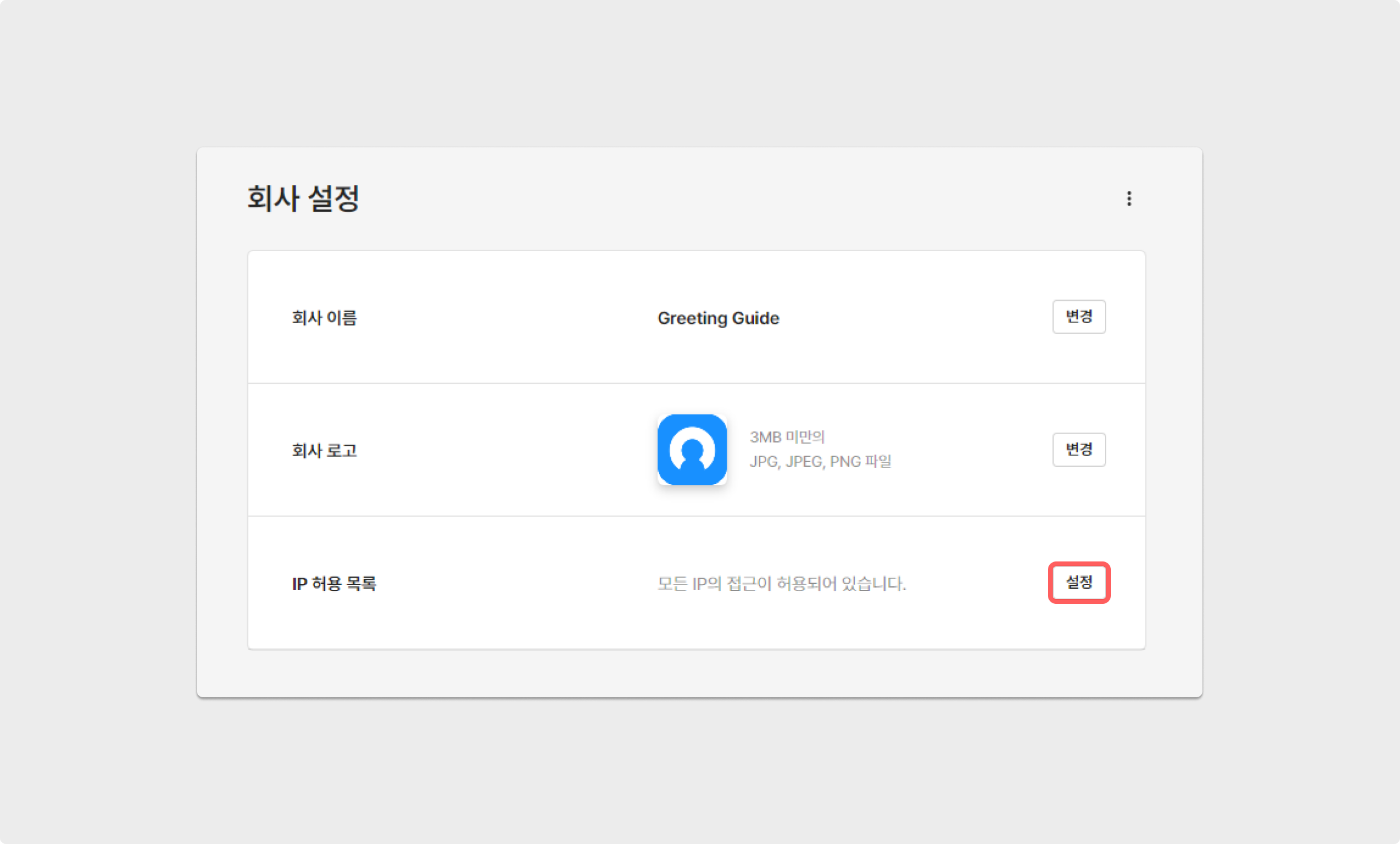
Task: Click the 회사 설정 page heading
Action: click(303, 198)
